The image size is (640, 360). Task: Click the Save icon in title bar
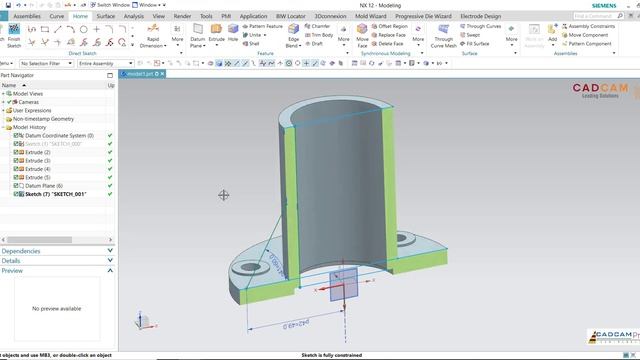pyautogui.click(x=8, y=5)
